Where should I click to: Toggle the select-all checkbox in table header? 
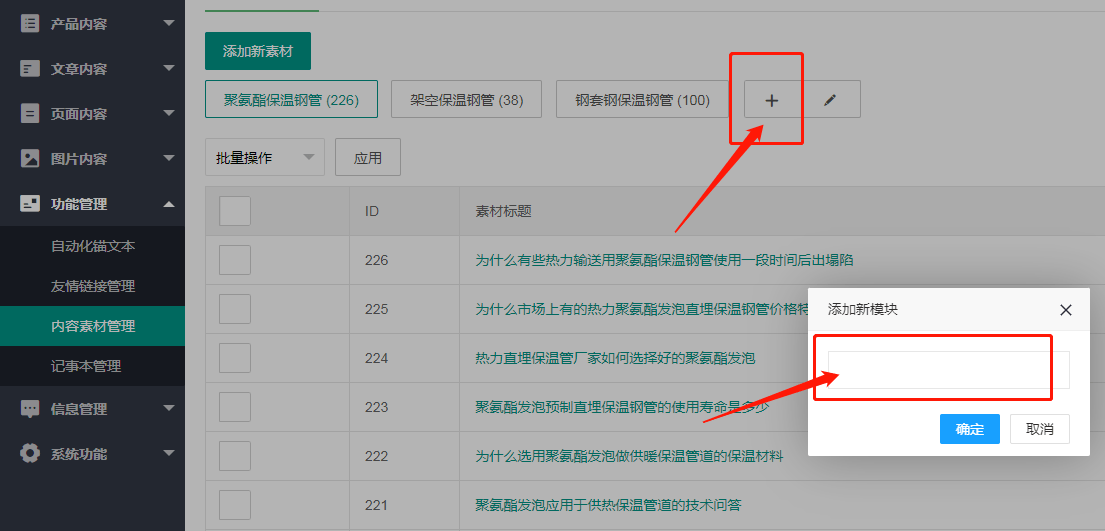pos(235,211)
